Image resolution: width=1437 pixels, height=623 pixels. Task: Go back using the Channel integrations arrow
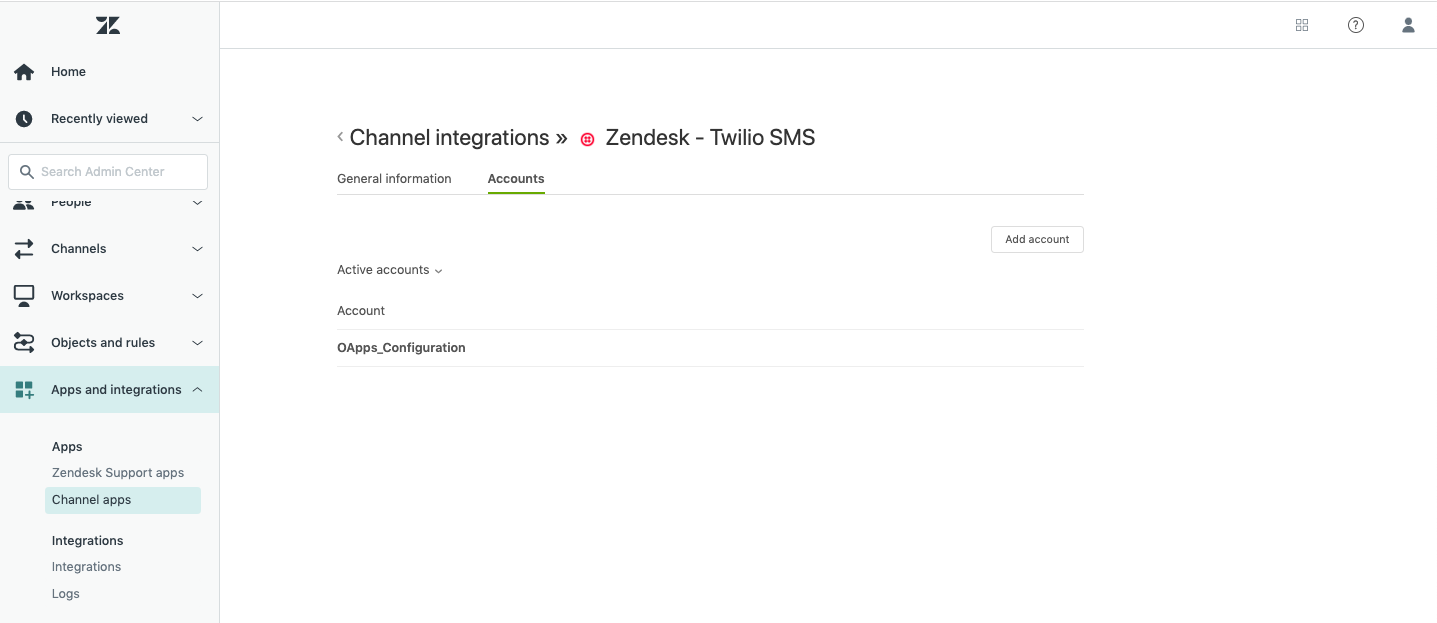click(340, 137)
